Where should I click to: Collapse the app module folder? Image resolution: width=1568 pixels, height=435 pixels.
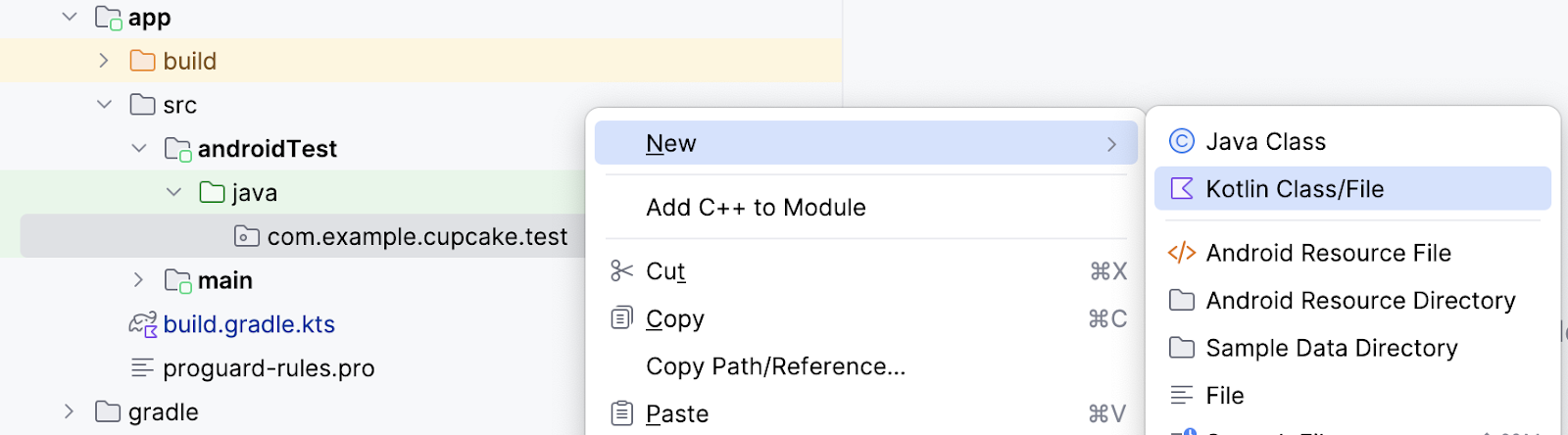[x=70, y=17]
